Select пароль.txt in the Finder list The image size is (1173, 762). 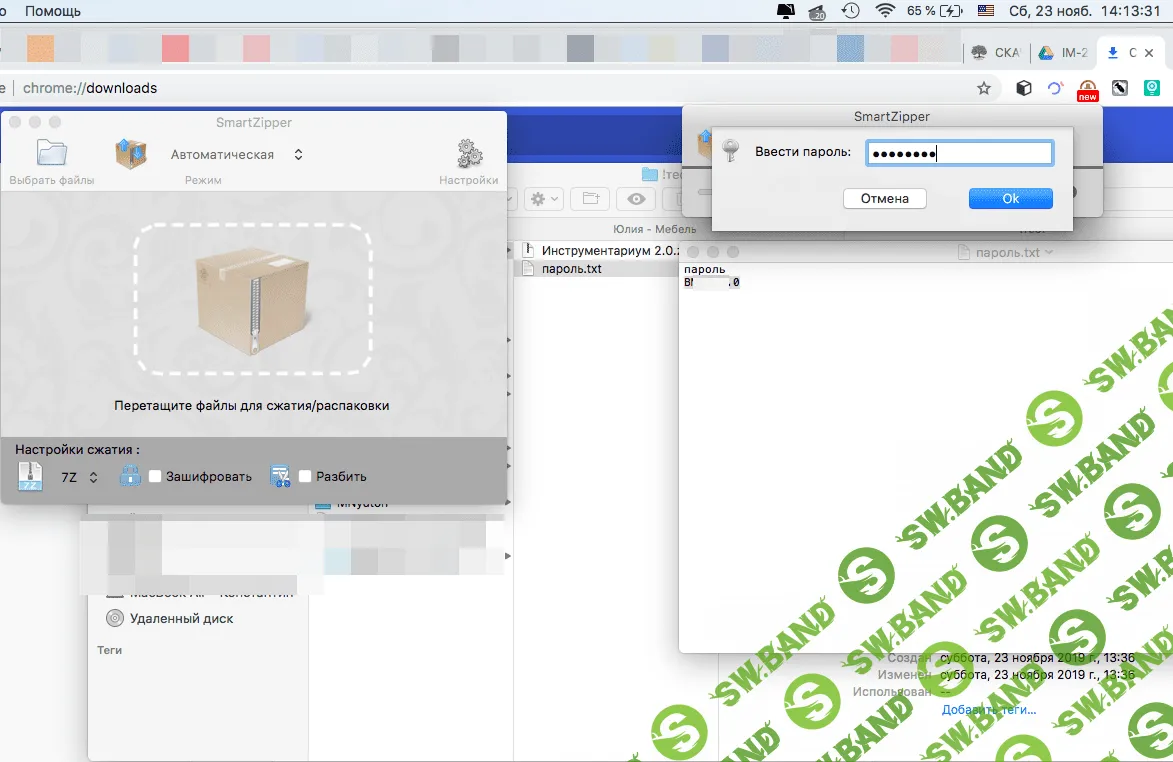(x=571, y=269)
